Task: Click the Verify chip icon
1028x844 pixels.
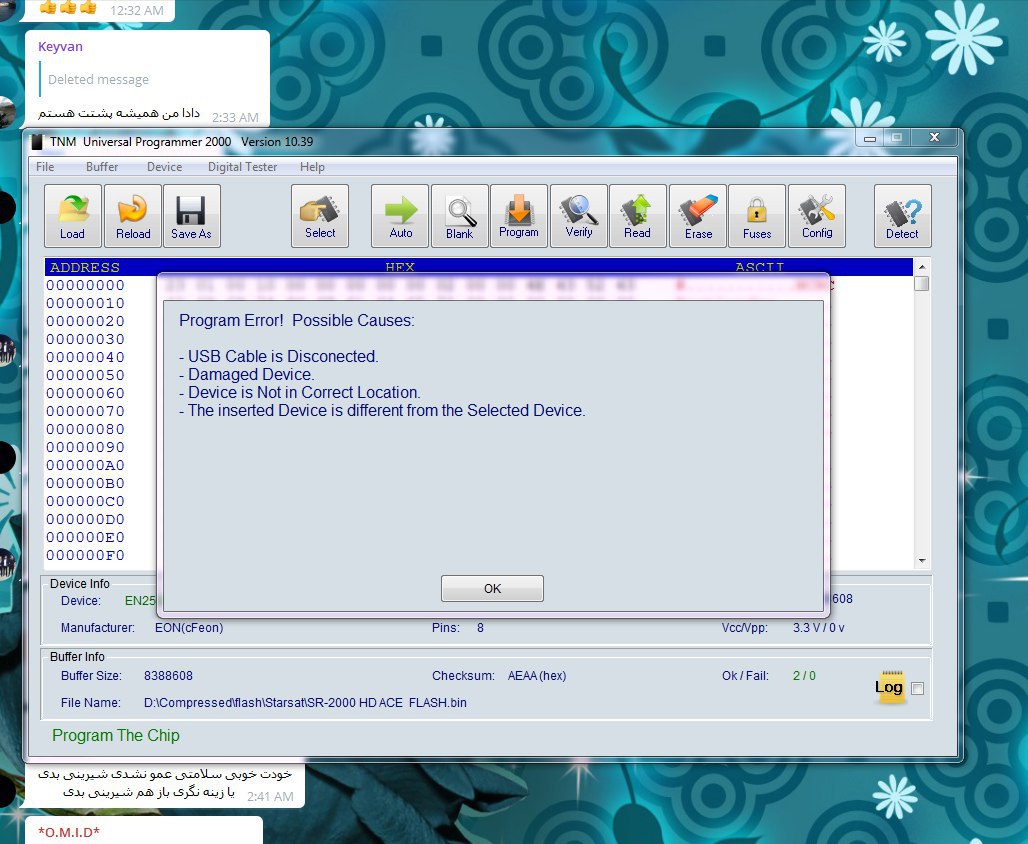Action: 579,216
